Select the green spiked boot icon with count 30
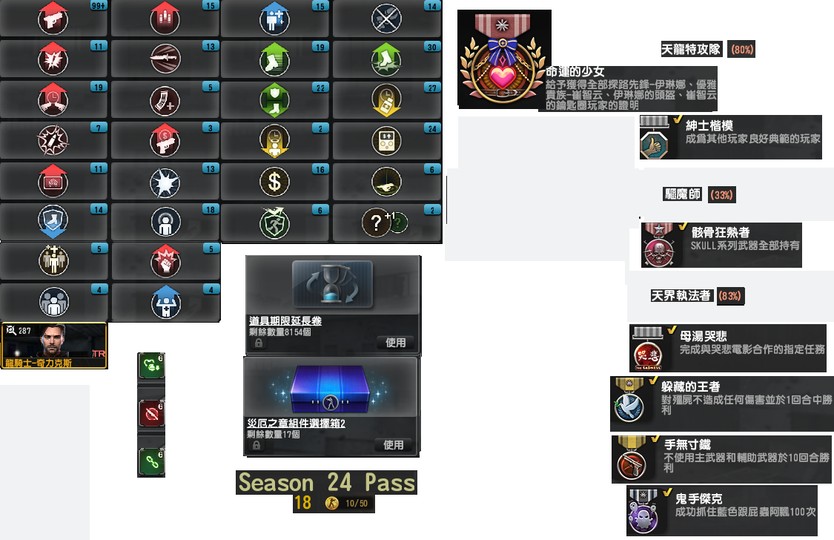The height and width of the screenshot is (540, 834). (386, 59)
